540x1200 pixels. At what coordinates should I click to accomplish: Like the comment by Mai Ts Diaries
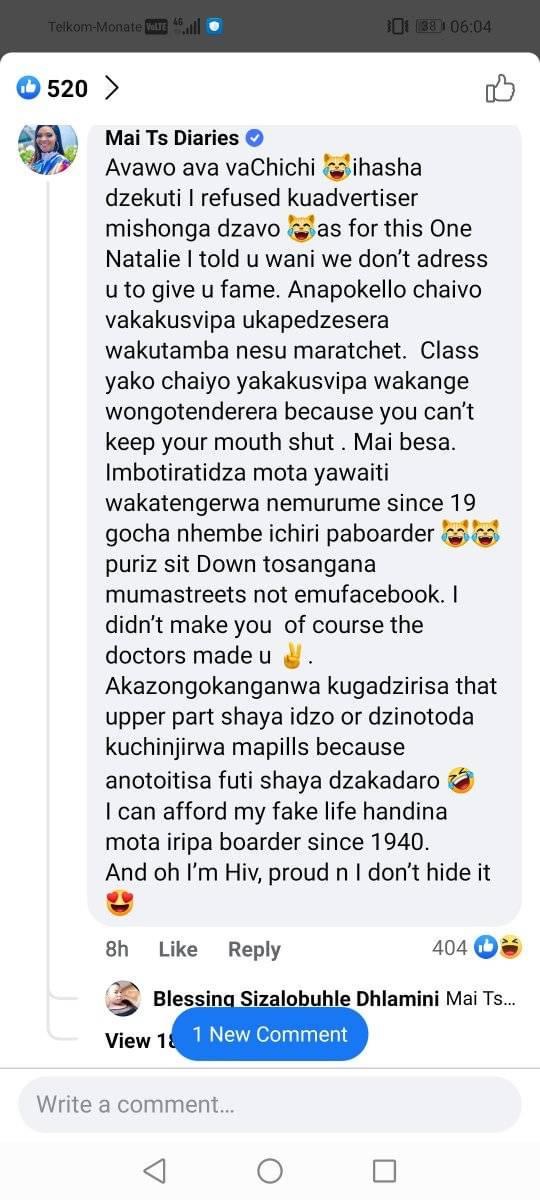pyautogui.click(x=178, y=949)
